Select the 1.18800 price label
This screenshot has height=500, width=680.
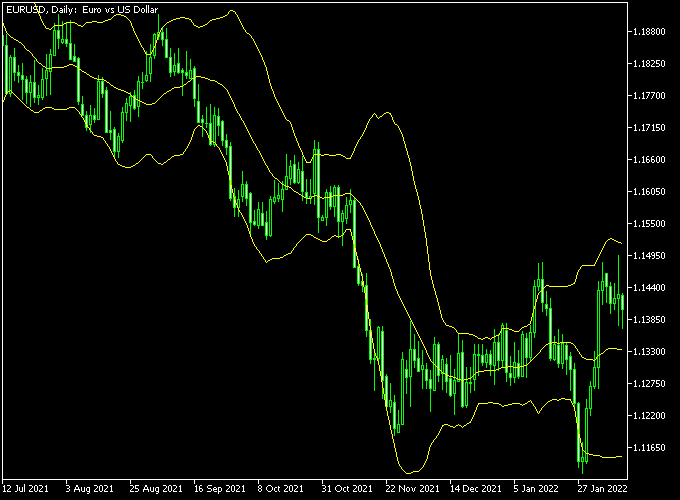(x=649, y=32)
